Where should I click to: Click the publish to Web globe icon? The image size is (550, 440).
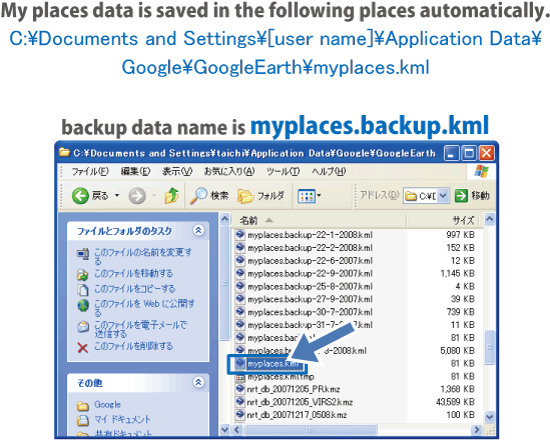coord(83,305)
